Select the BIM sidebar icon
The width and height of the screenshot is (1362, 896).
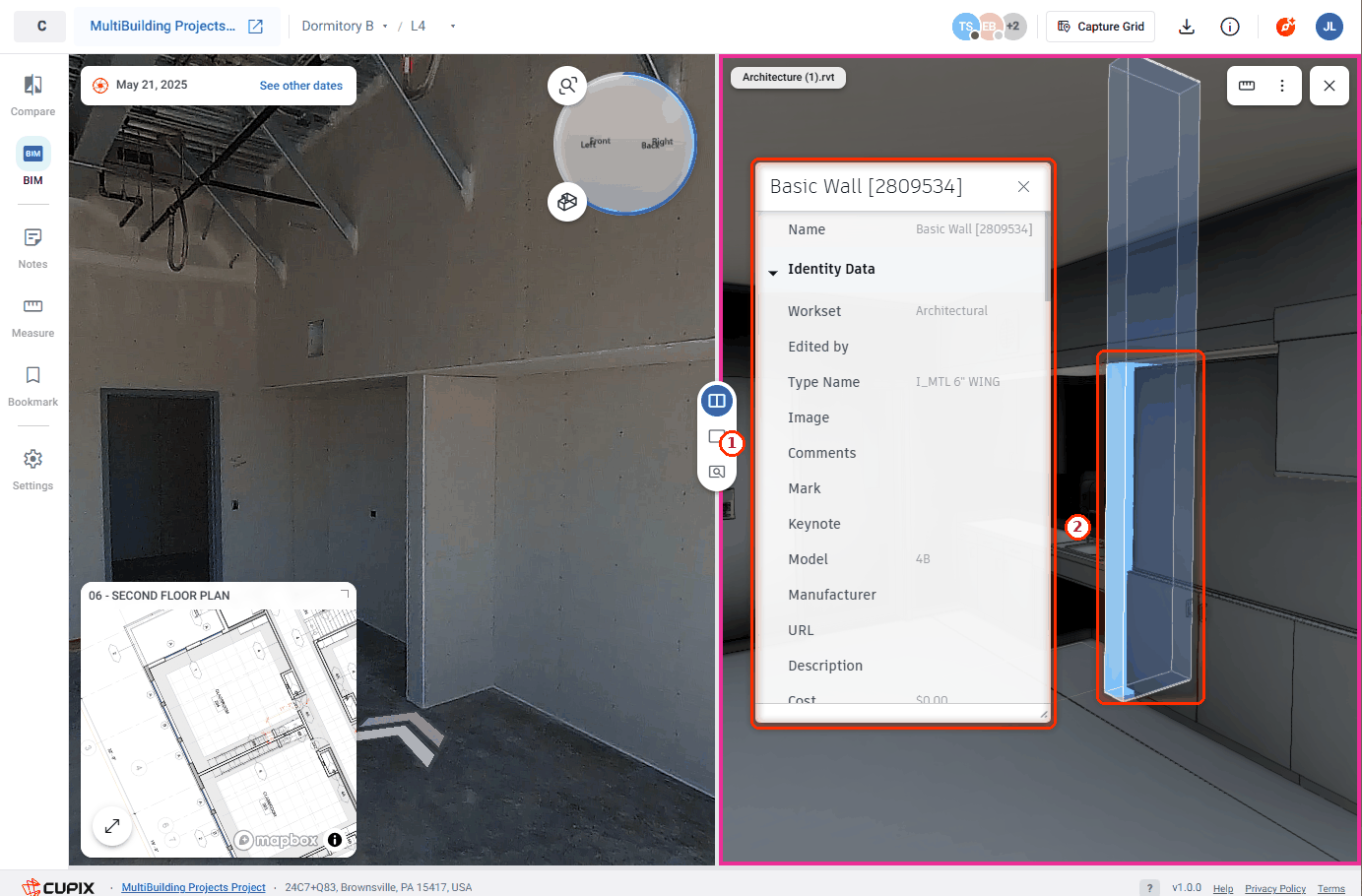coord(32,162)
